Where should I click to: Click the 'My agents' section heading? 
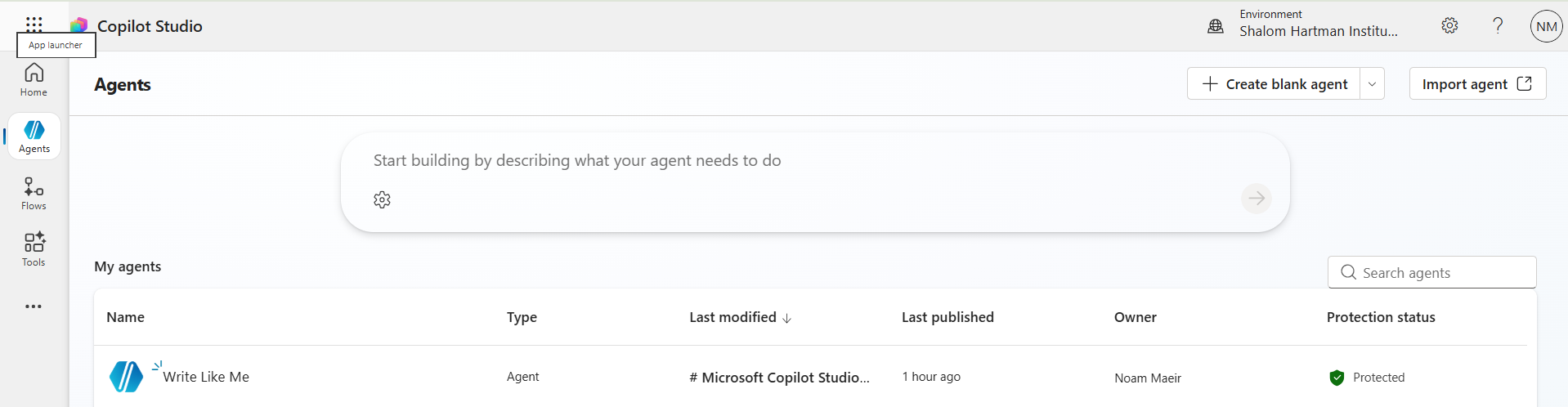pyautogui.click(x=128, y=266)
